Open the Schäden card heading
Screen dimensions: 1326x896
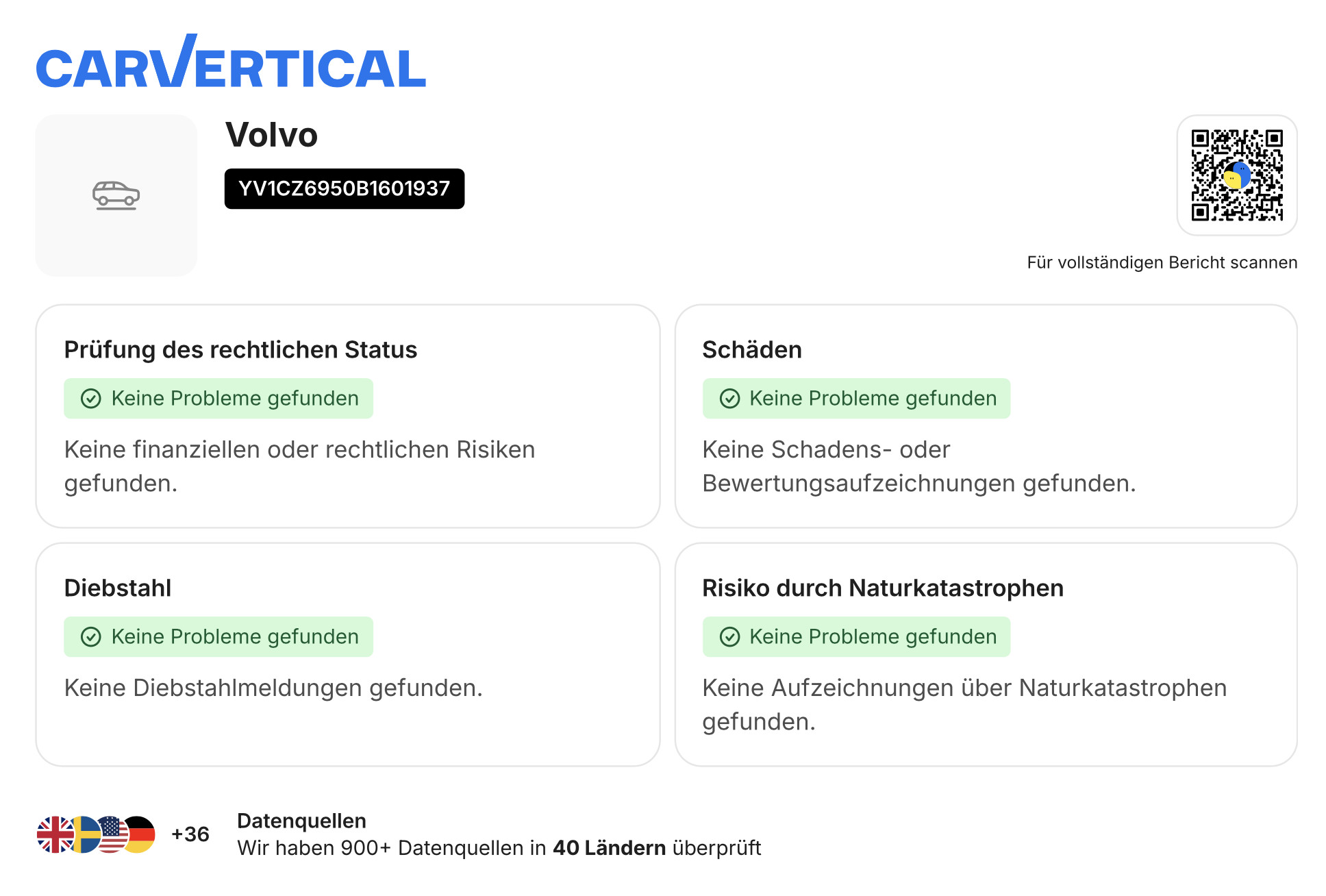(751, 349)
